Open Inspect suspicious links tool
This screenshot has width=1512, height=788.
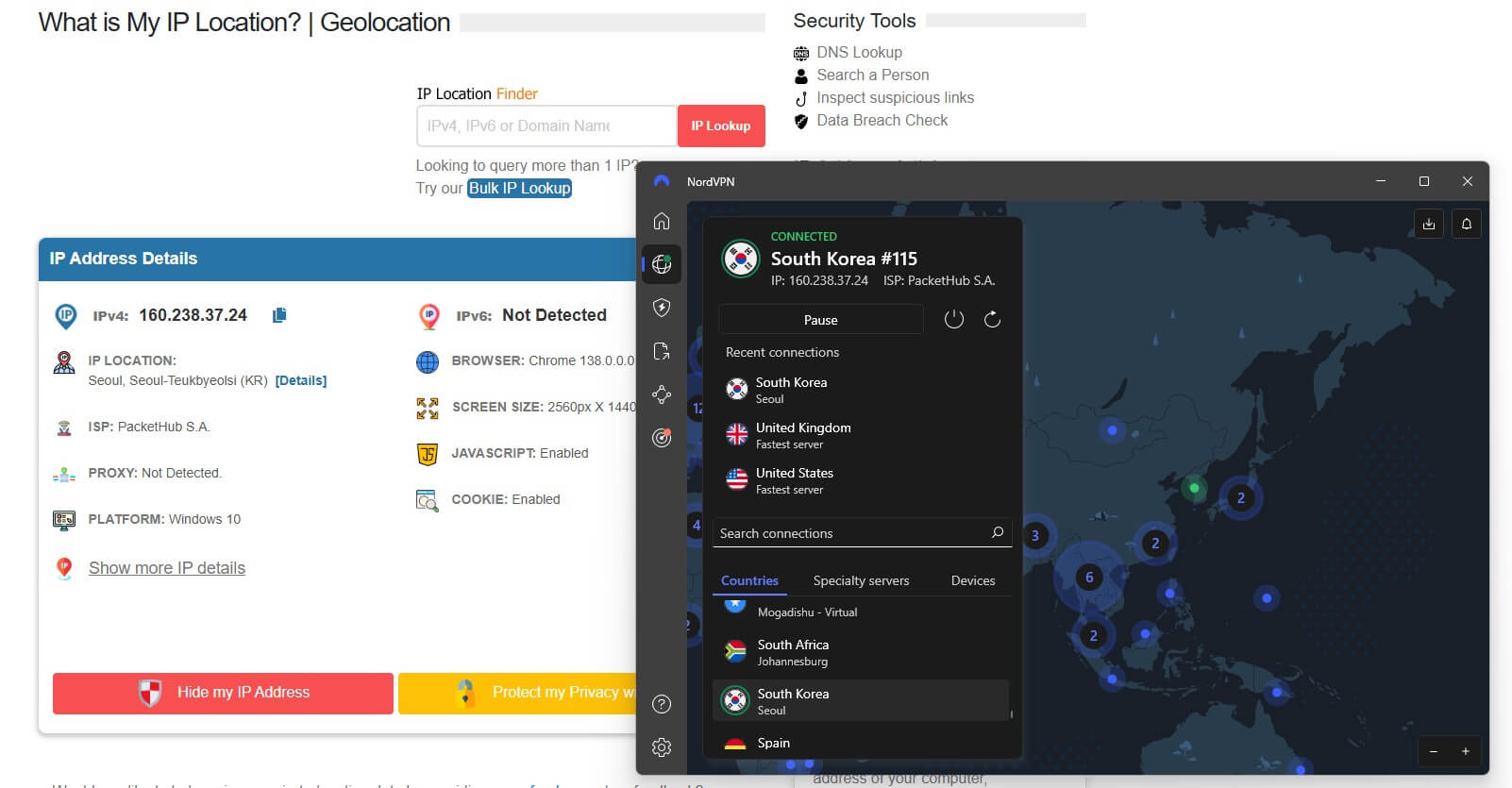(895, 97)
